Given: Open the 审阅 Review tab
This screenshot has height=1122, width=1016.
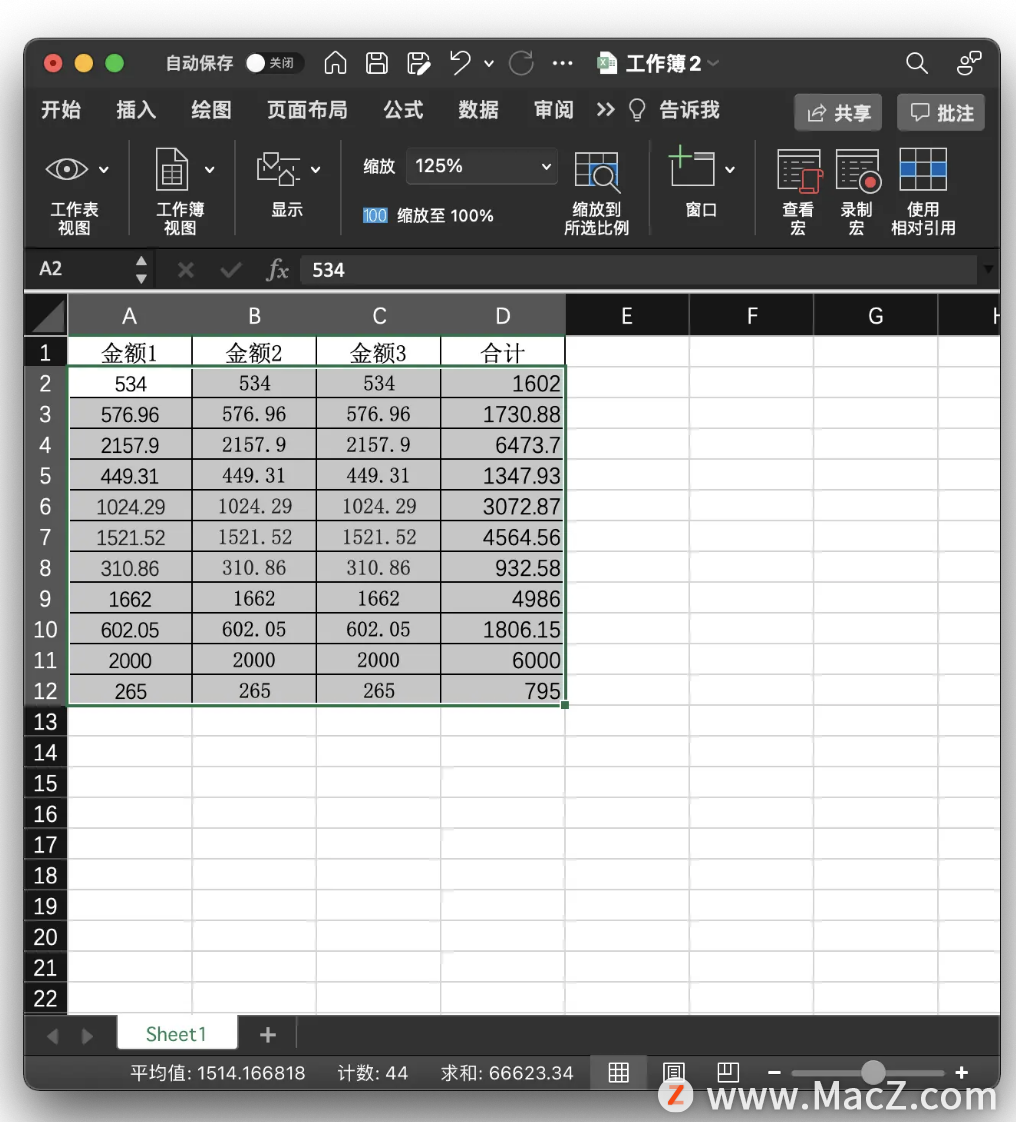Looking at the screenshot, I should (554, 109).
